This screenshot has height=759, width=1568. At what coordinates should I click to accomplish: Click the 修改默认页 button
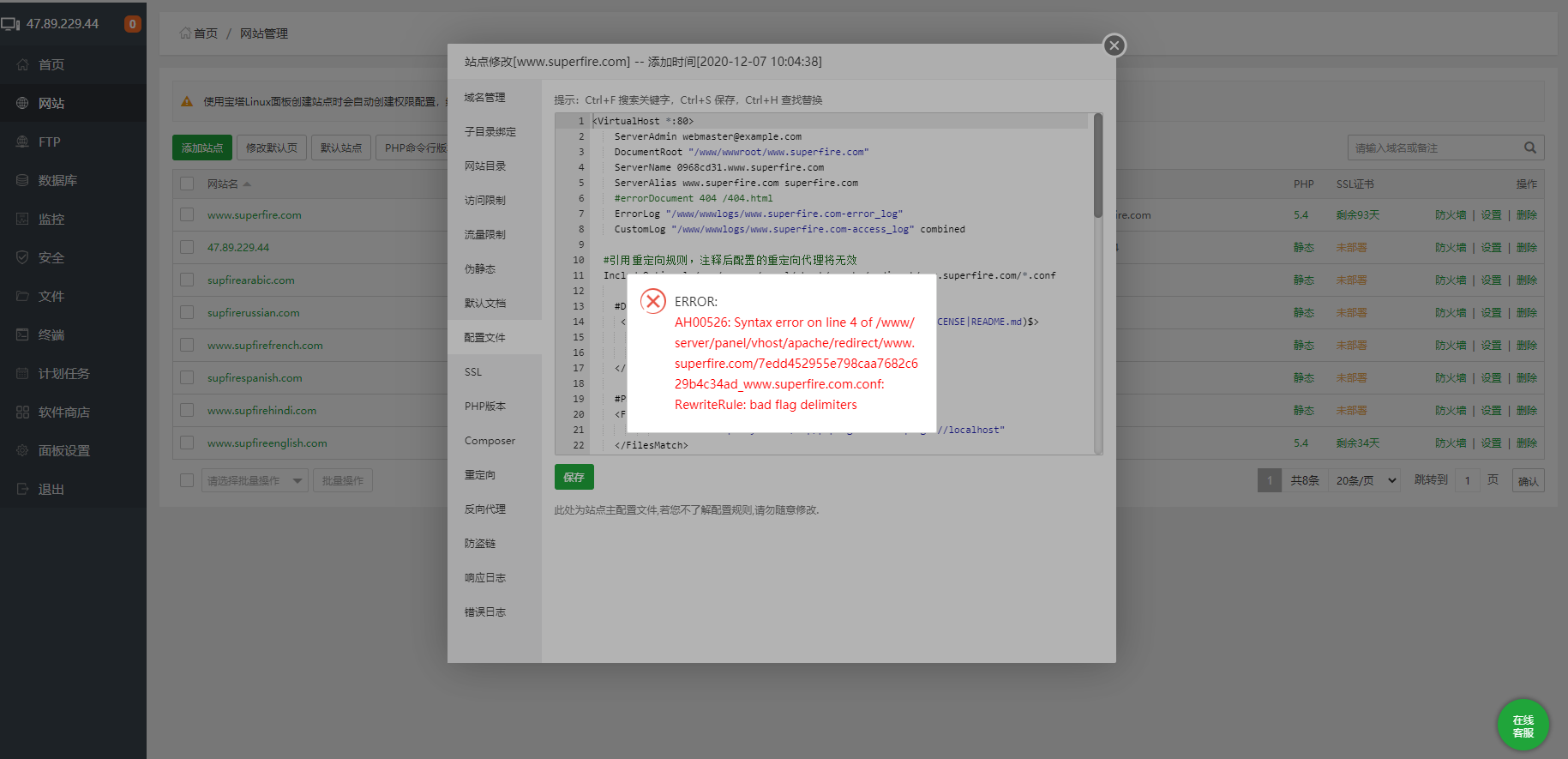272,148
